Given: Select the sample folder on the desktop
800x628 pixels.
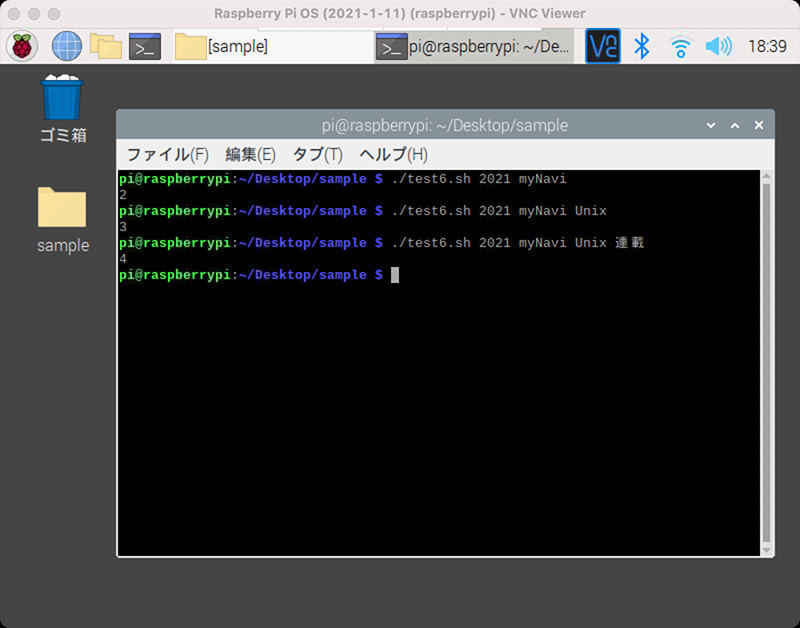Looking at the screenshot, I should click(x=62, y=220).
